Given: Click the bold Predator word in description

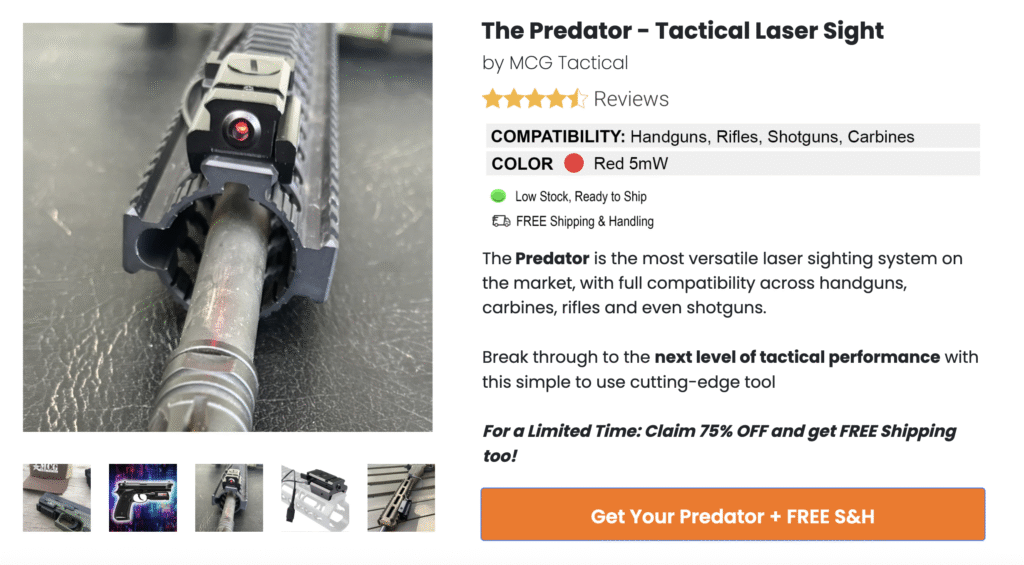Looking at the screenshot, I should 552,258.
